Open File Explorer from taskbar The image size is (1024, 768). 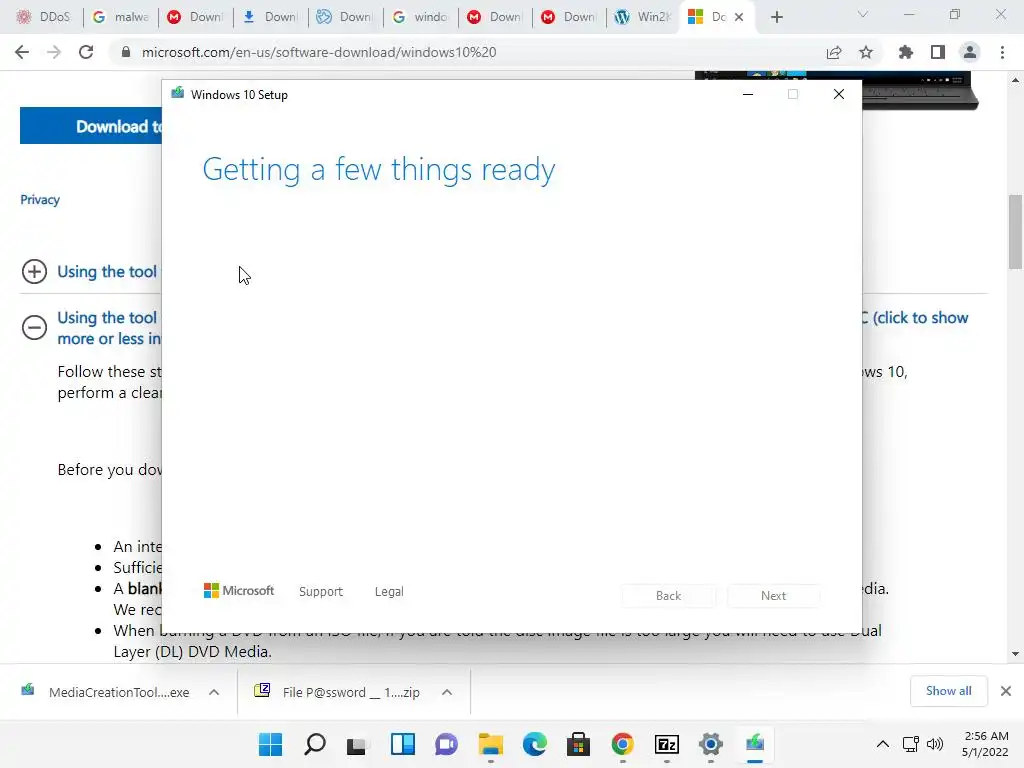(490, 744)
